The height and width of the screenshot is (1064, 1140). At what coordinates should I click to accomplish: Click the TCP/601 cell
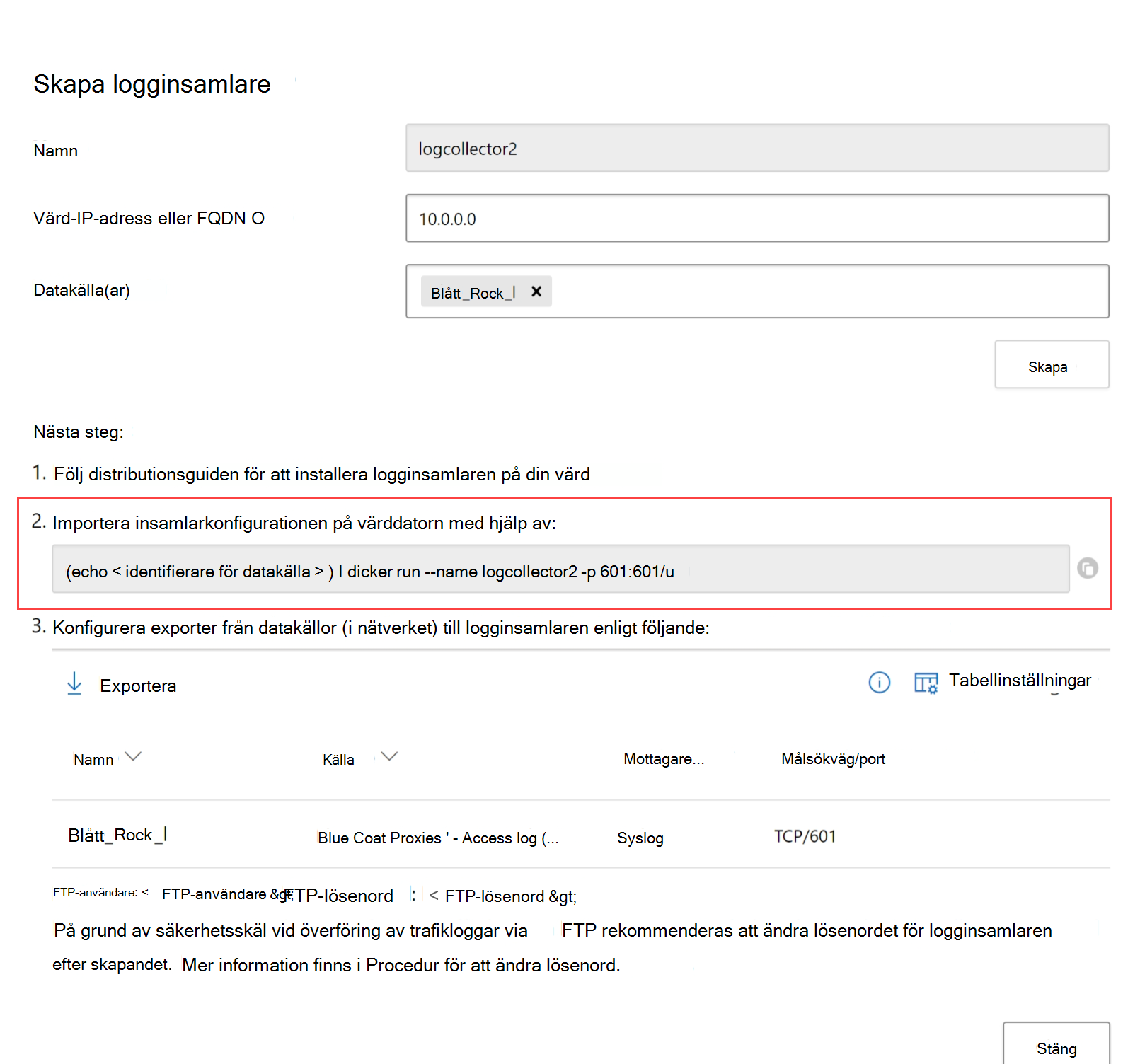tap(805, 836)
